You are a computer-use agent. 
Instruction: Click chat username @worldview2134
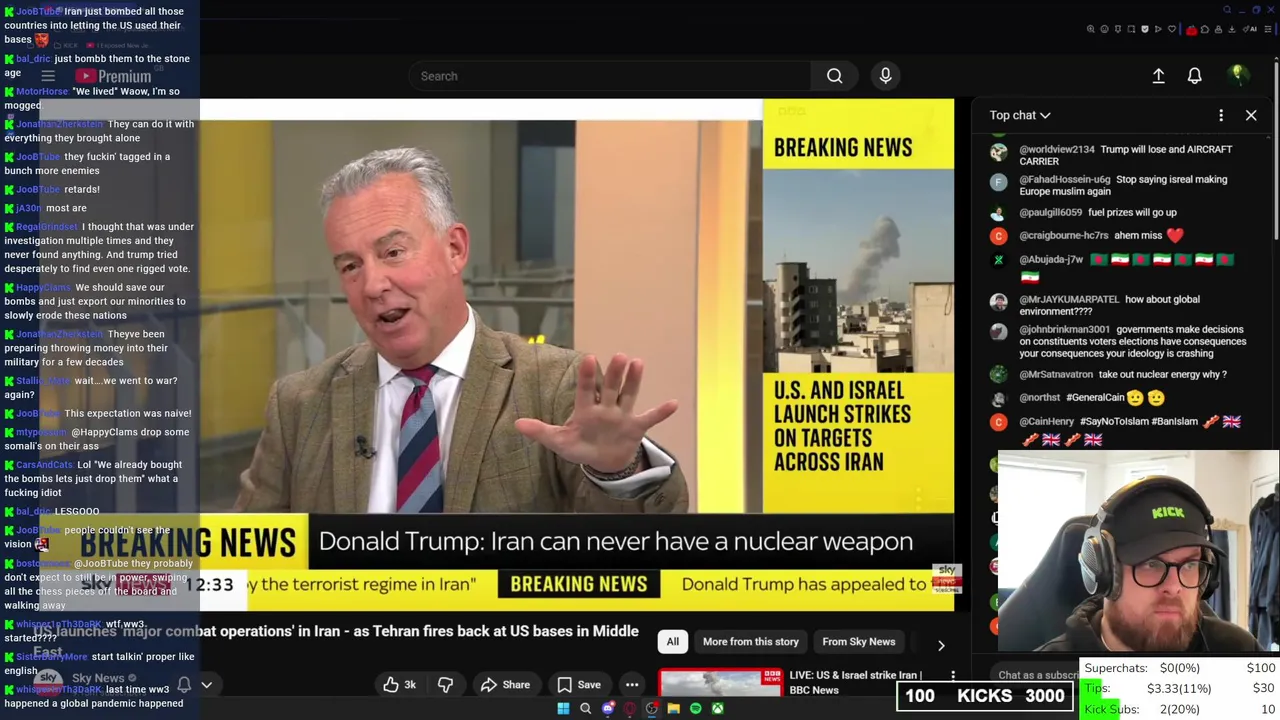point(1057,149)
